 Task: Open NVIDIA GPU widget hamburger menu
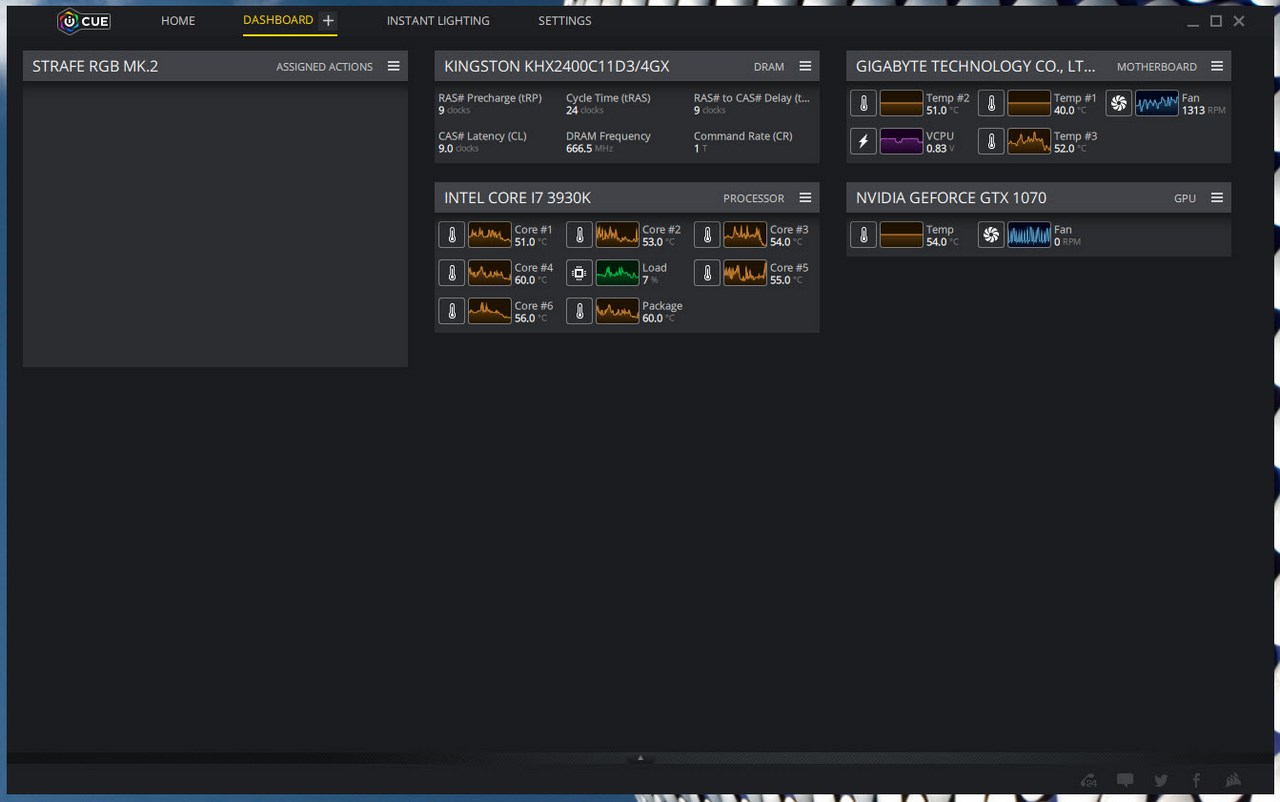click(1217, 198)
